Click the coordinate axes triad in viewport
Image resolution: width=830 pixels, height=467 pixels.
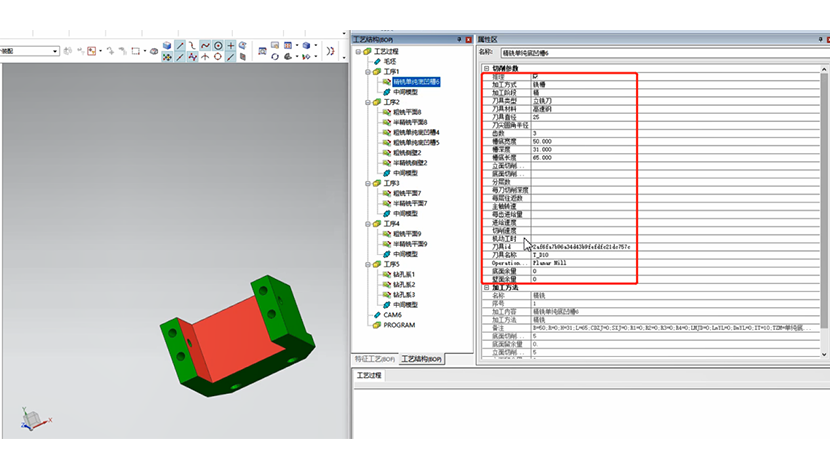[32, 417]
